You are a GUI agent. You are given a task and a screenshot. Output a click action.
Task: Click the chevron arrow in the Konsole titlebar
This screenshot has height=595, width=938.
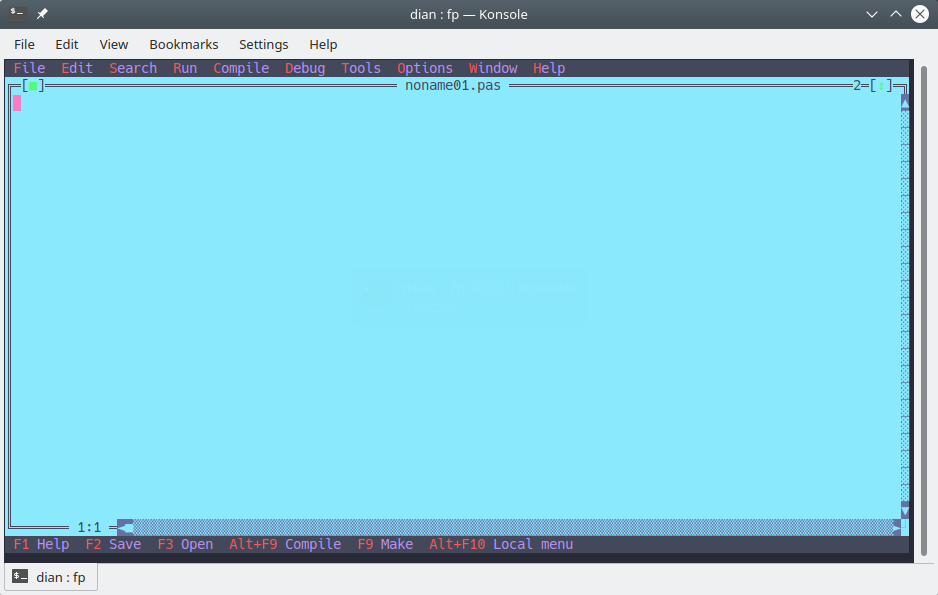pyautogui.click(x=871, y=14)
